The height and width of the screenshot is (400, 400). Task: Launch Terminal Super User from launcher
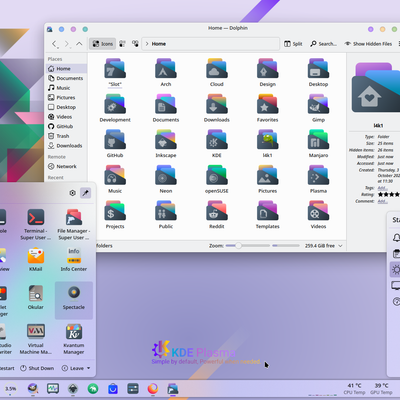pos(36,224)
